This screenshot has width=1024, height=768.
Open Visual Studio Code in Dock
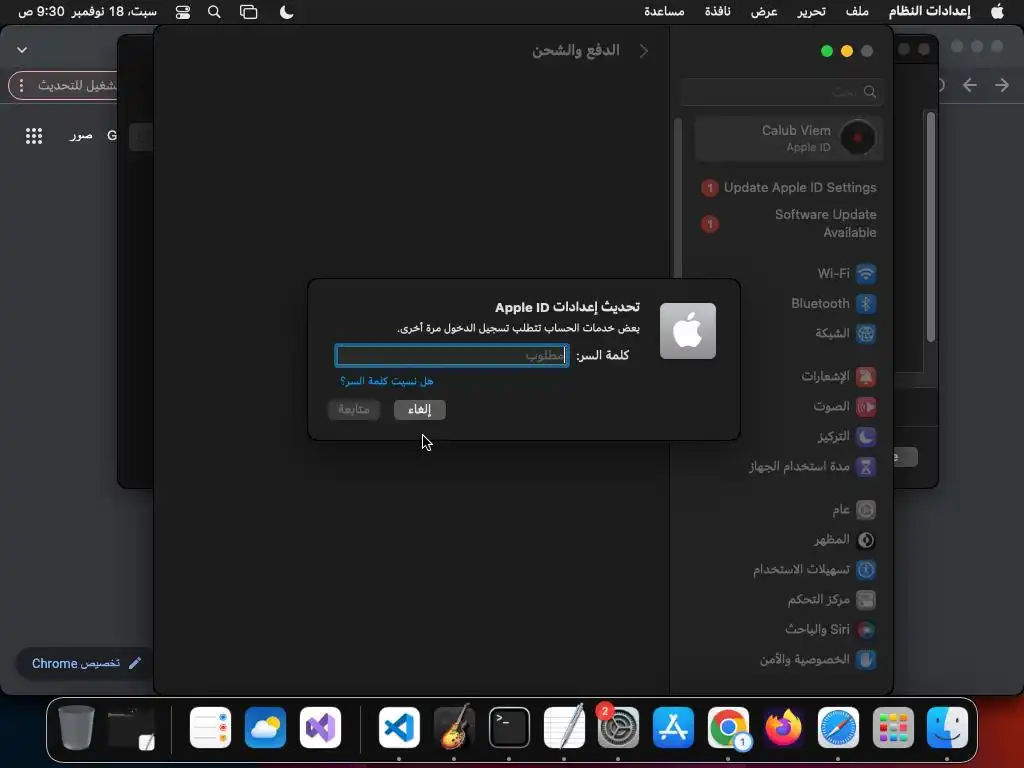[399, 728]
